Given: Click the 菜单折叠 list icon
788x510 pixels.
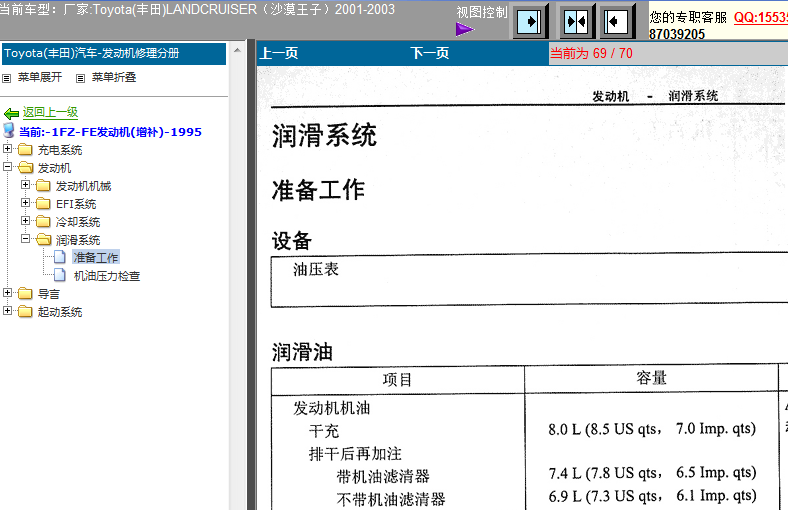Looking at the screenshot, I should (x=80, y=78).
